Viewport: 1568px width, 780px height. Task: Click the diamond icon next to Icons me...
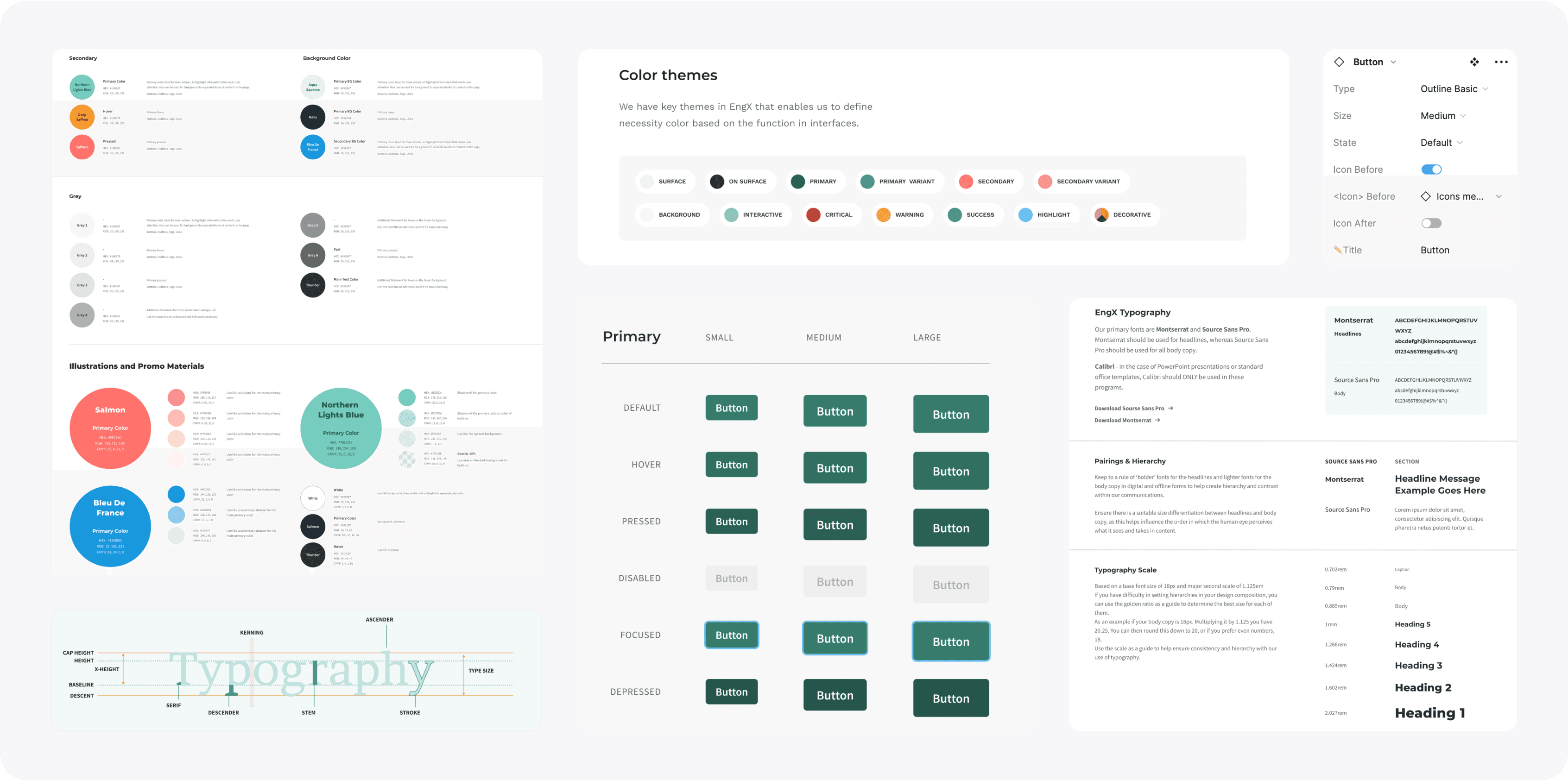(x=1426, y=196)
